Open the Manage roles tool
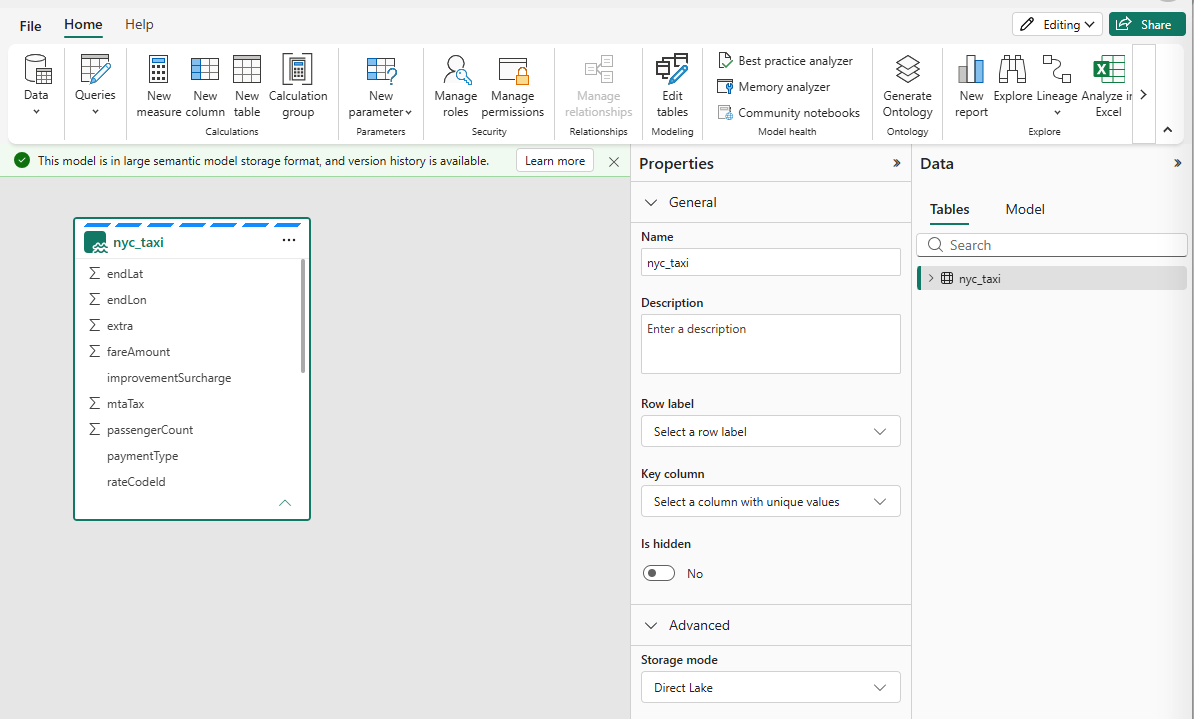The height and width of the screenshot is (719, 1194). tap(455, 87)
